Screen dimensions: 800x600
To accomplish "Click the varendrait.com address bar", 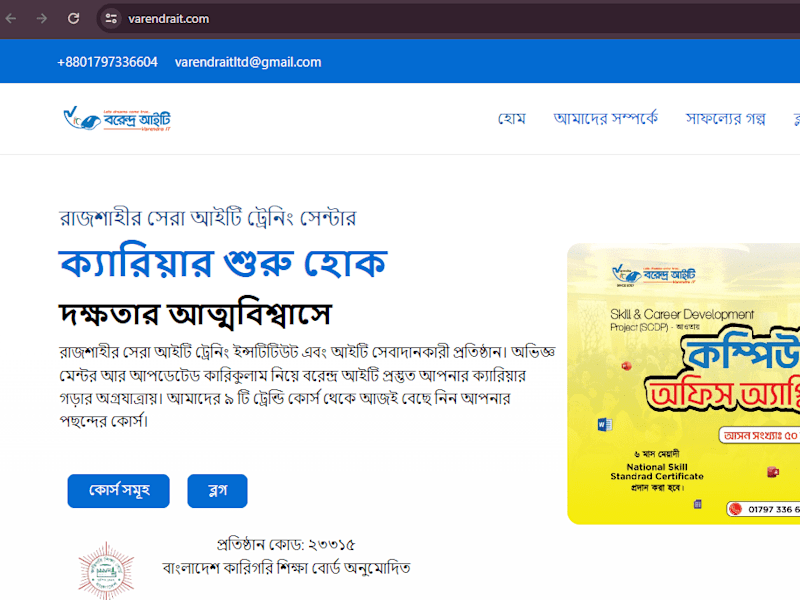I will pyautogui.click(x=449, y=19).
